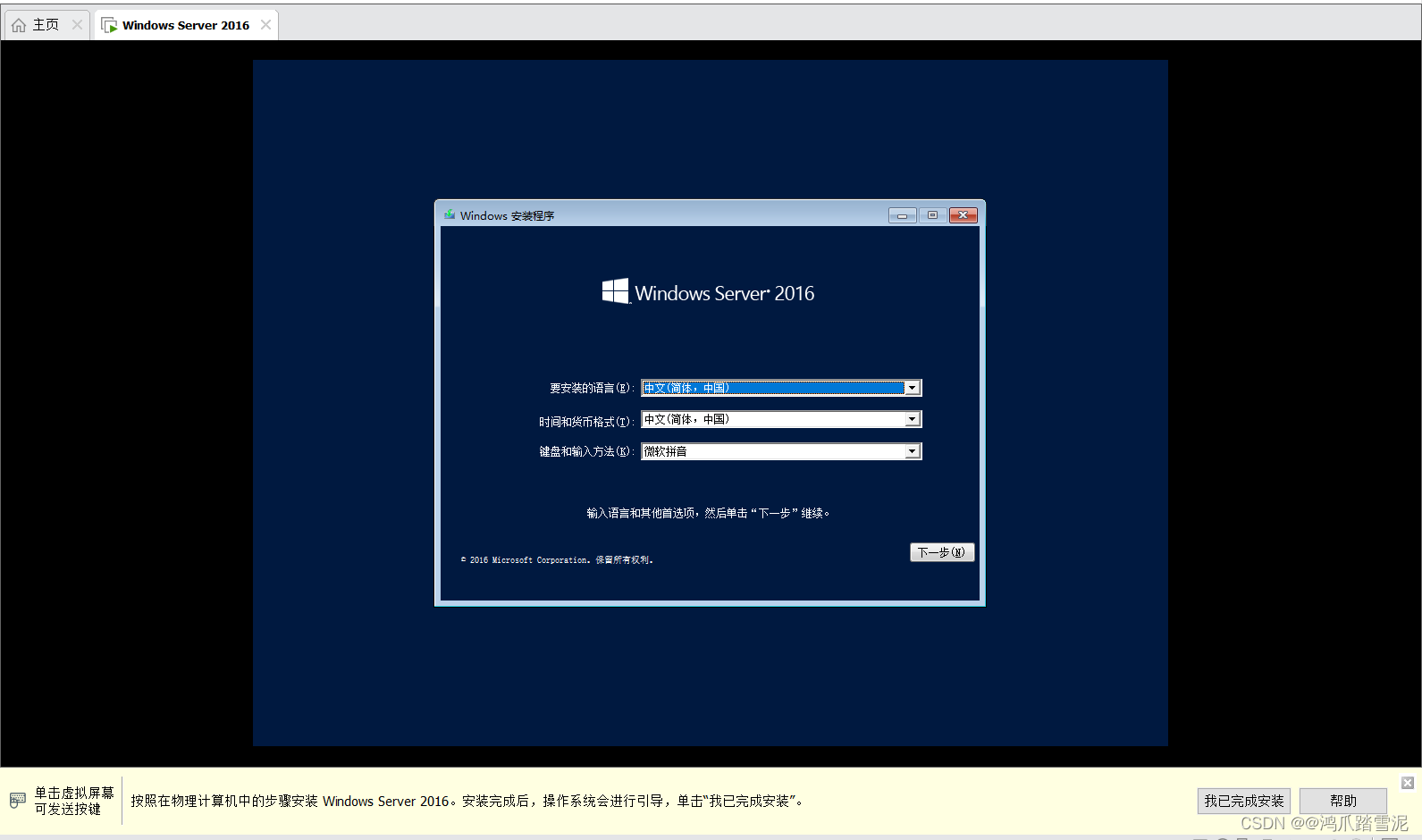
Task: Click the 要安装的语言 label
Action: [591, 388]
